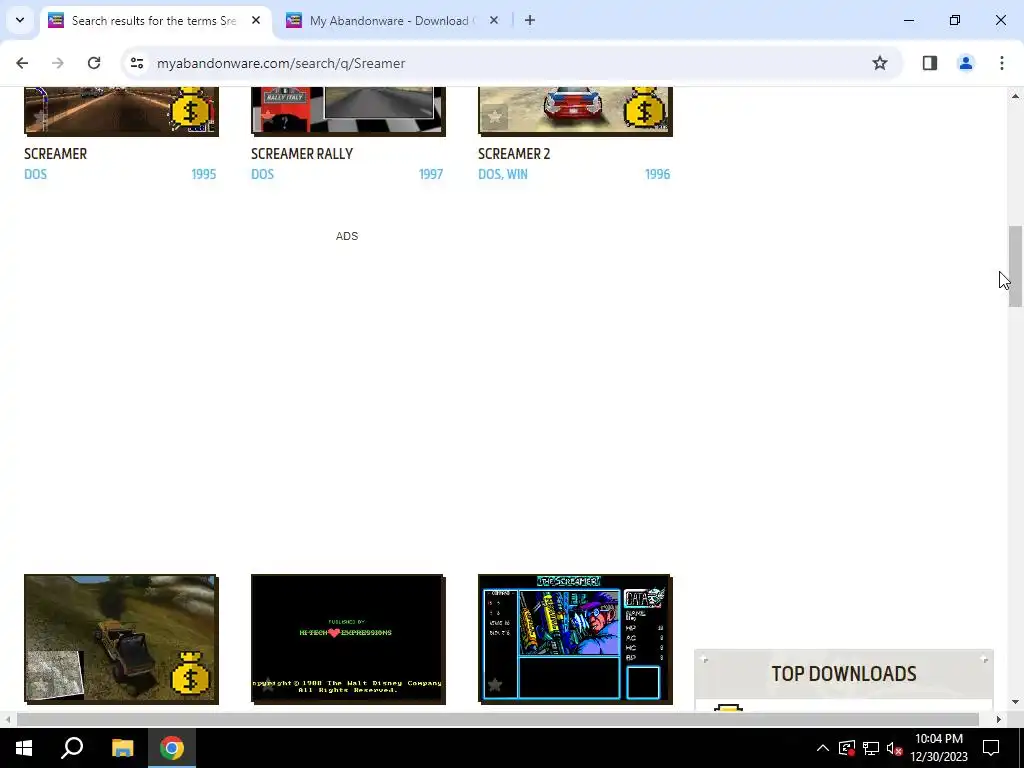Screen dimensions: 1024x768
Task: Click horizontal scrollbar right arrow
Action: coord(998,720)
